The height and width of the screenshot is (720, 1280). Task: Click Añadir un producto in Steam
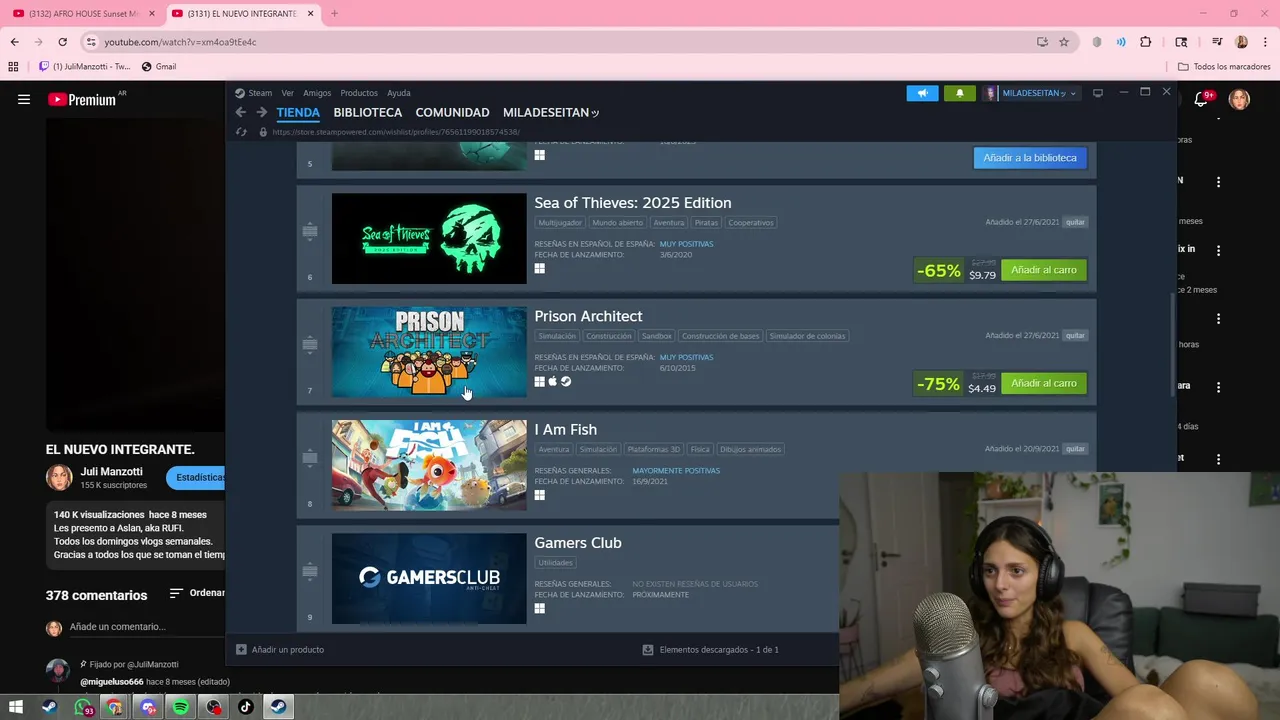[280, 650]
